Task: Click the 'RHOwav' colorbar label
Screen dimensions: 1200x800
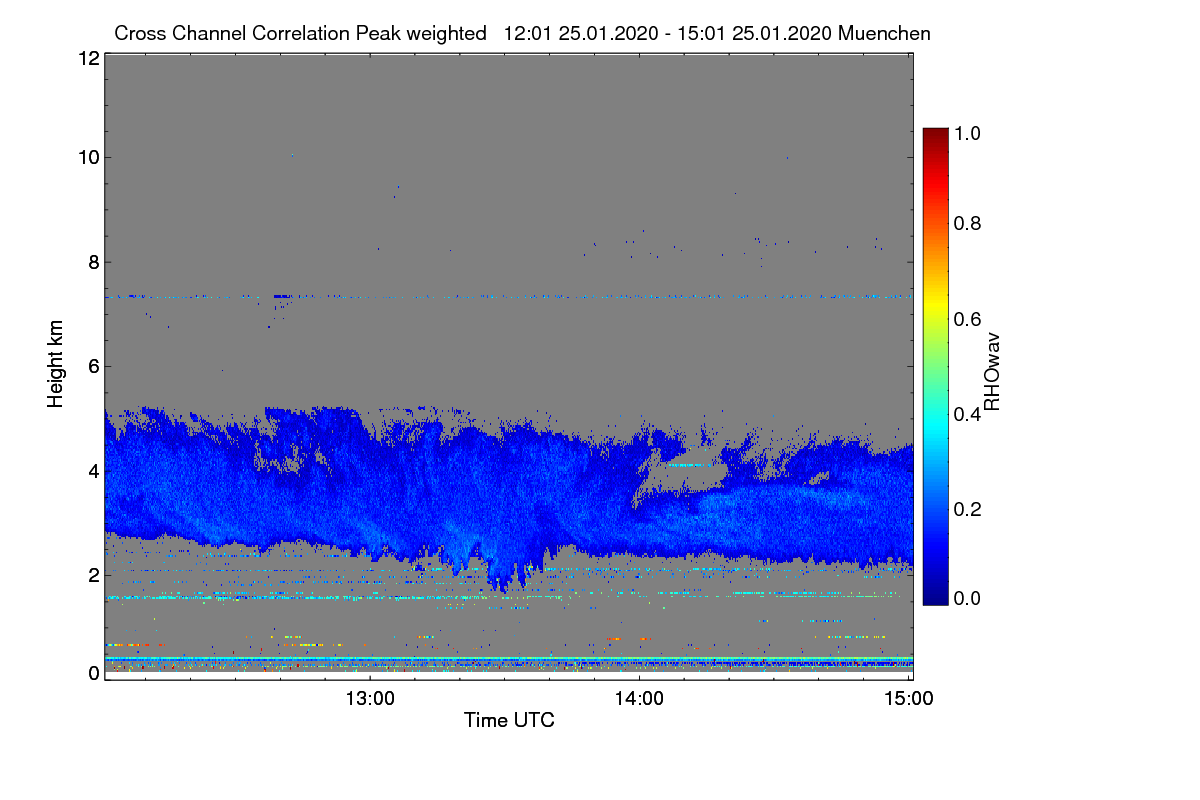Action: click(993, 372)
